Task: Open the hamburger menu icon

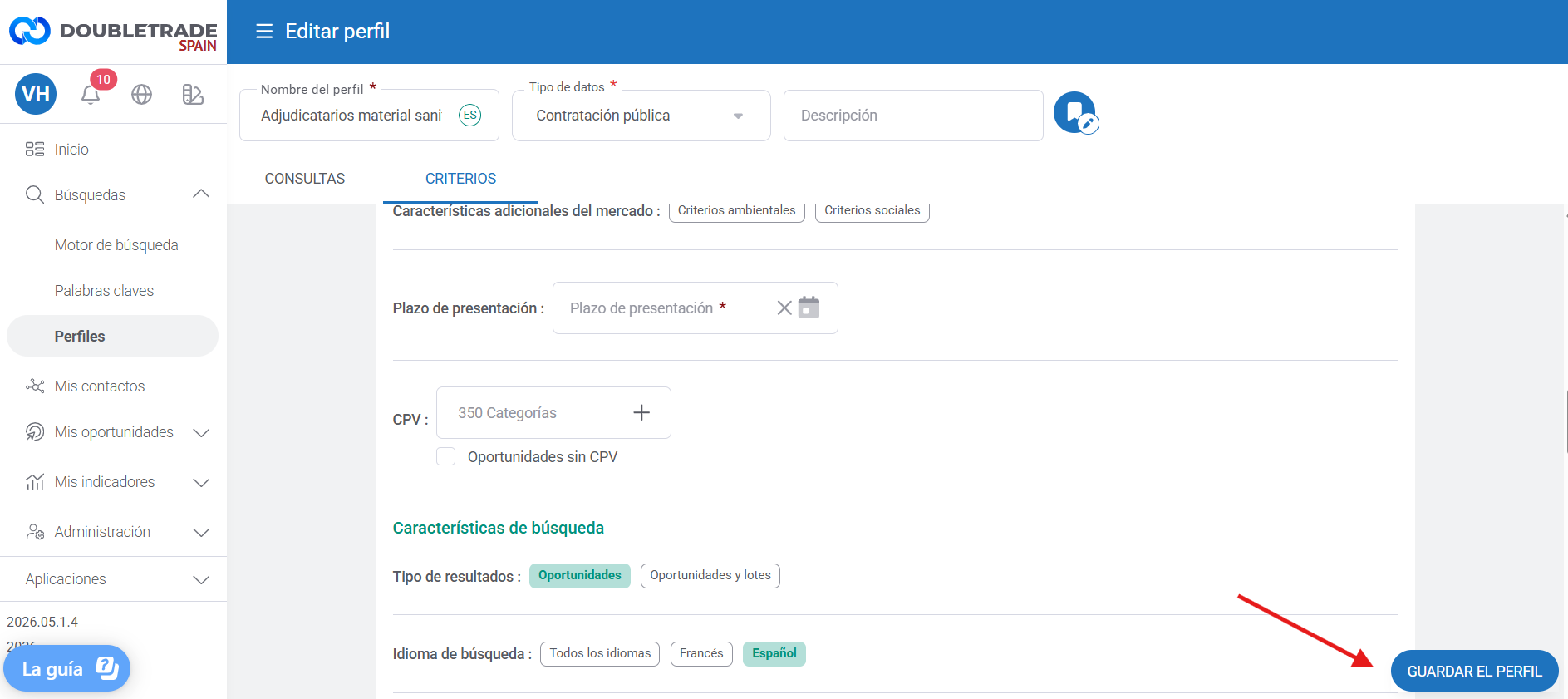Action: pos(264,32)
